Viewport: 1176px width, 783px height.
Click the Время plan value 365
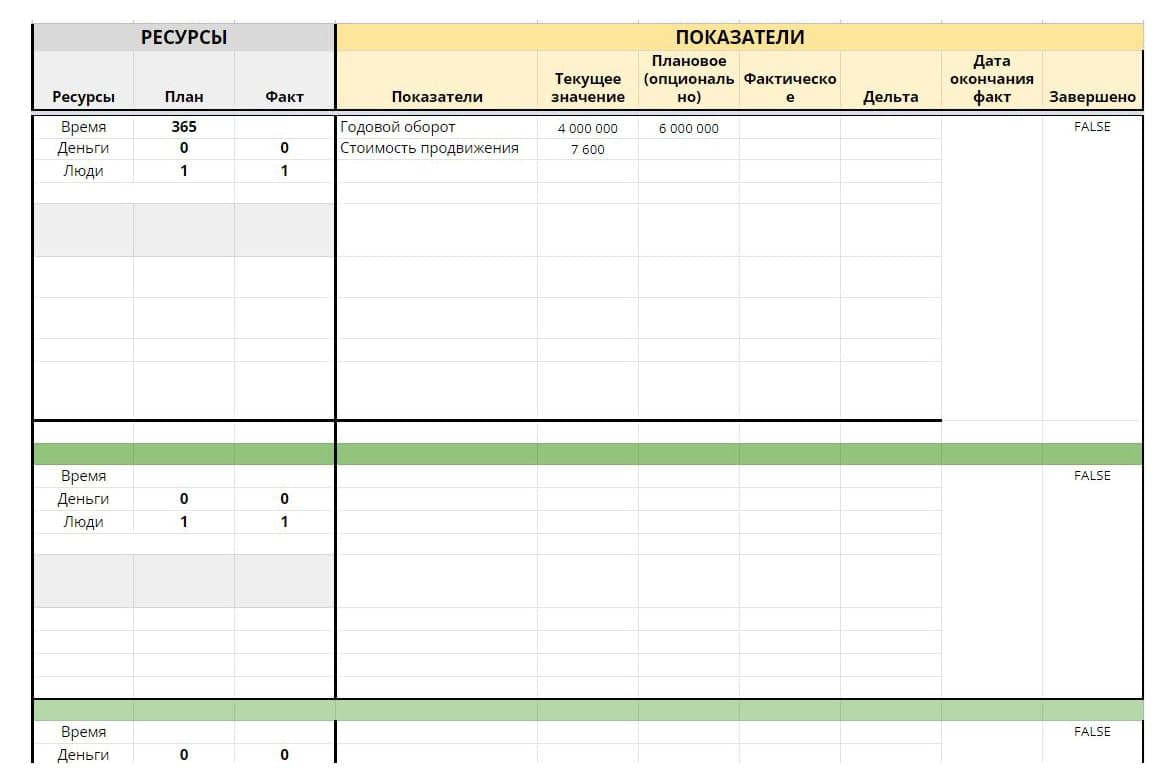pos(184,127)
